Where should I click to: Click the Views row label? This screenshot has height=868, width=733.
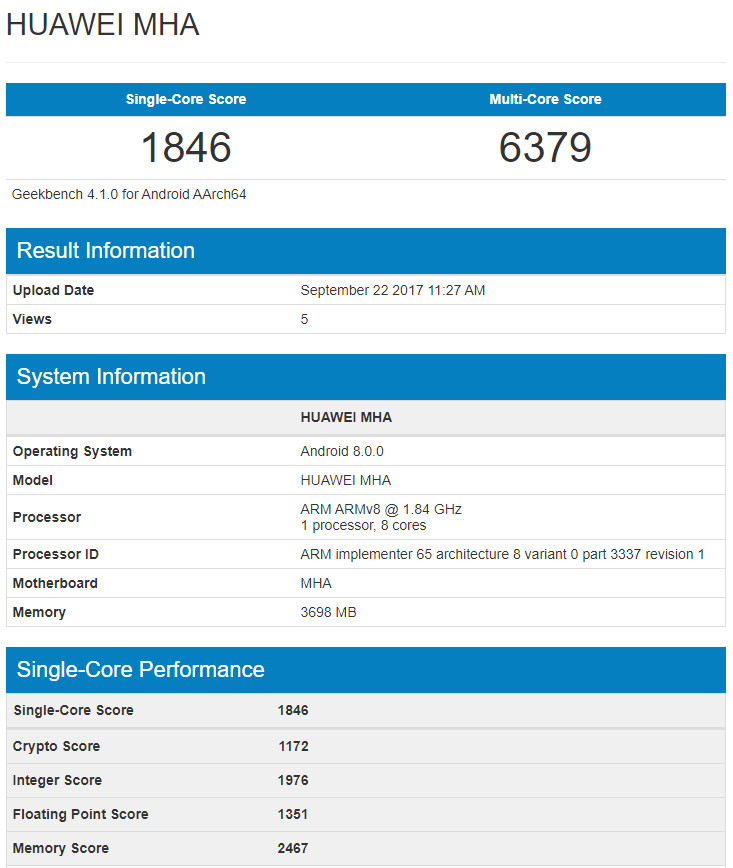coord(32,319)
